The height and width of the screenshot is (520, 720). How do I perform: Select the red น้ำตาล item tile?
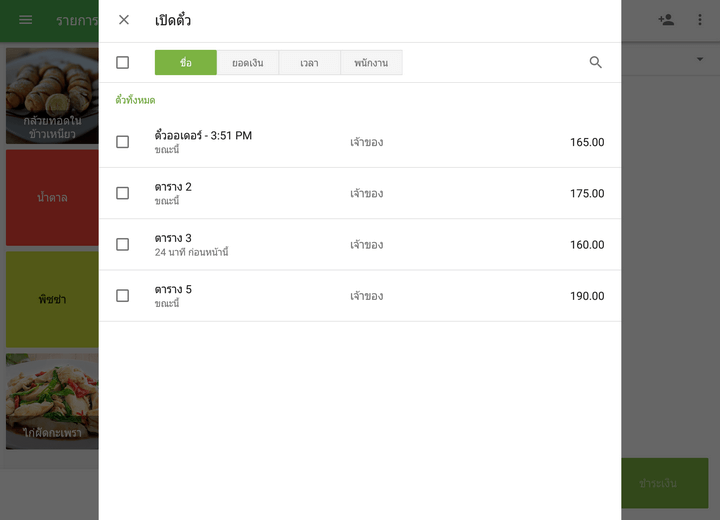pos(52,197)
